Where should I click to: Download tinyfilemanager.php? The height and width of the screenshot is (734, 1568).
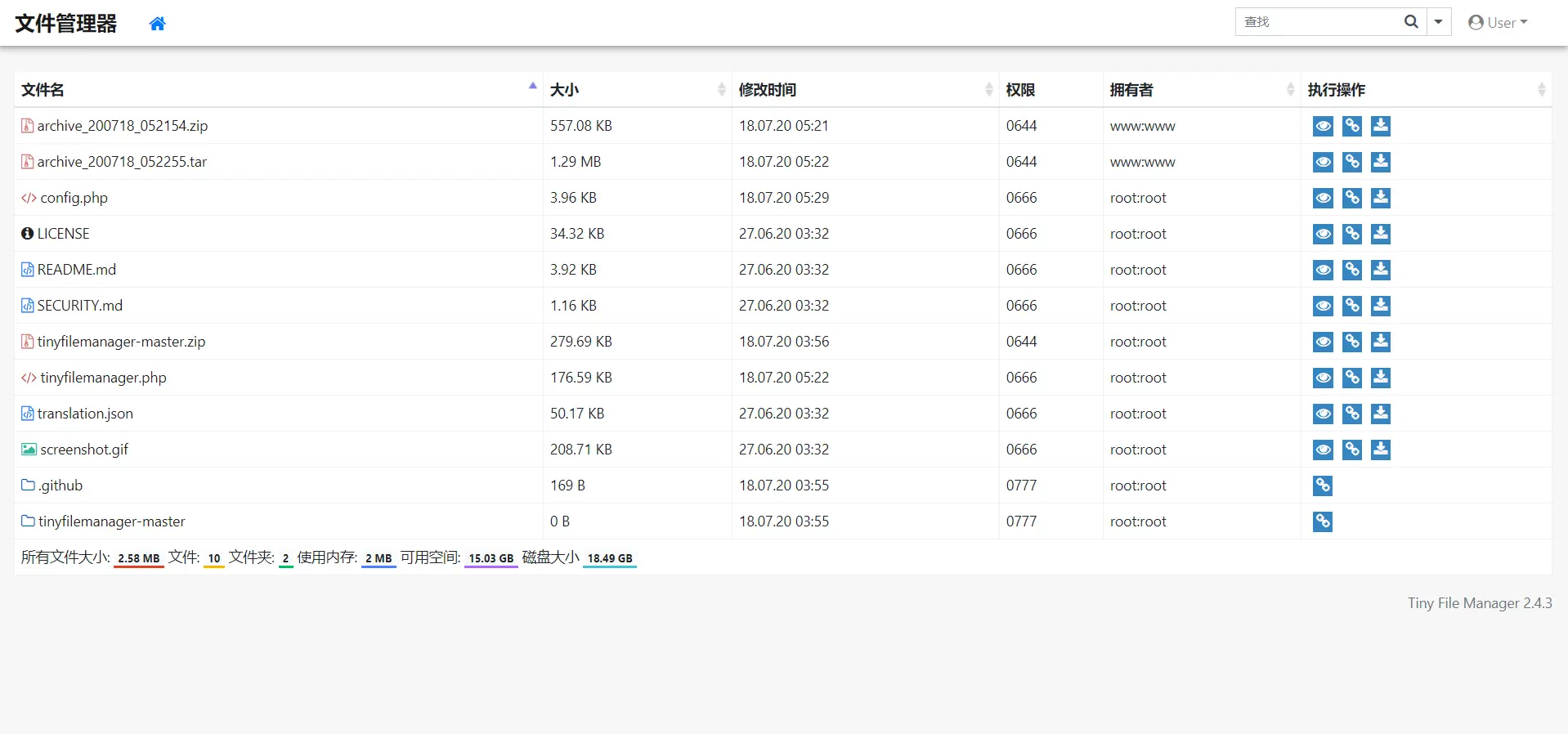pos(1381,378)
